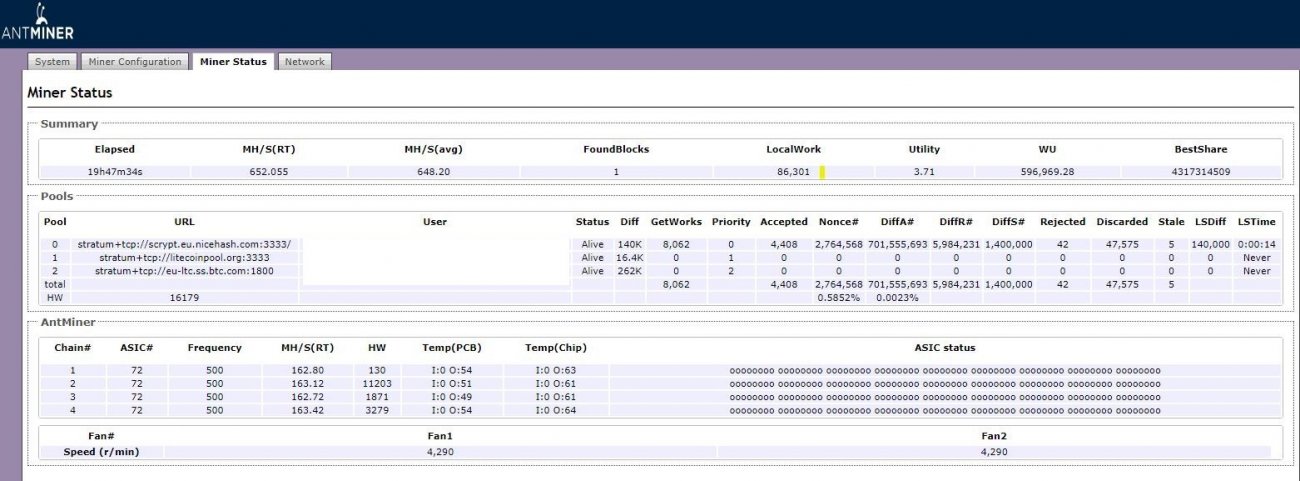Click the Fan2 column header

[x=994, y=436]
